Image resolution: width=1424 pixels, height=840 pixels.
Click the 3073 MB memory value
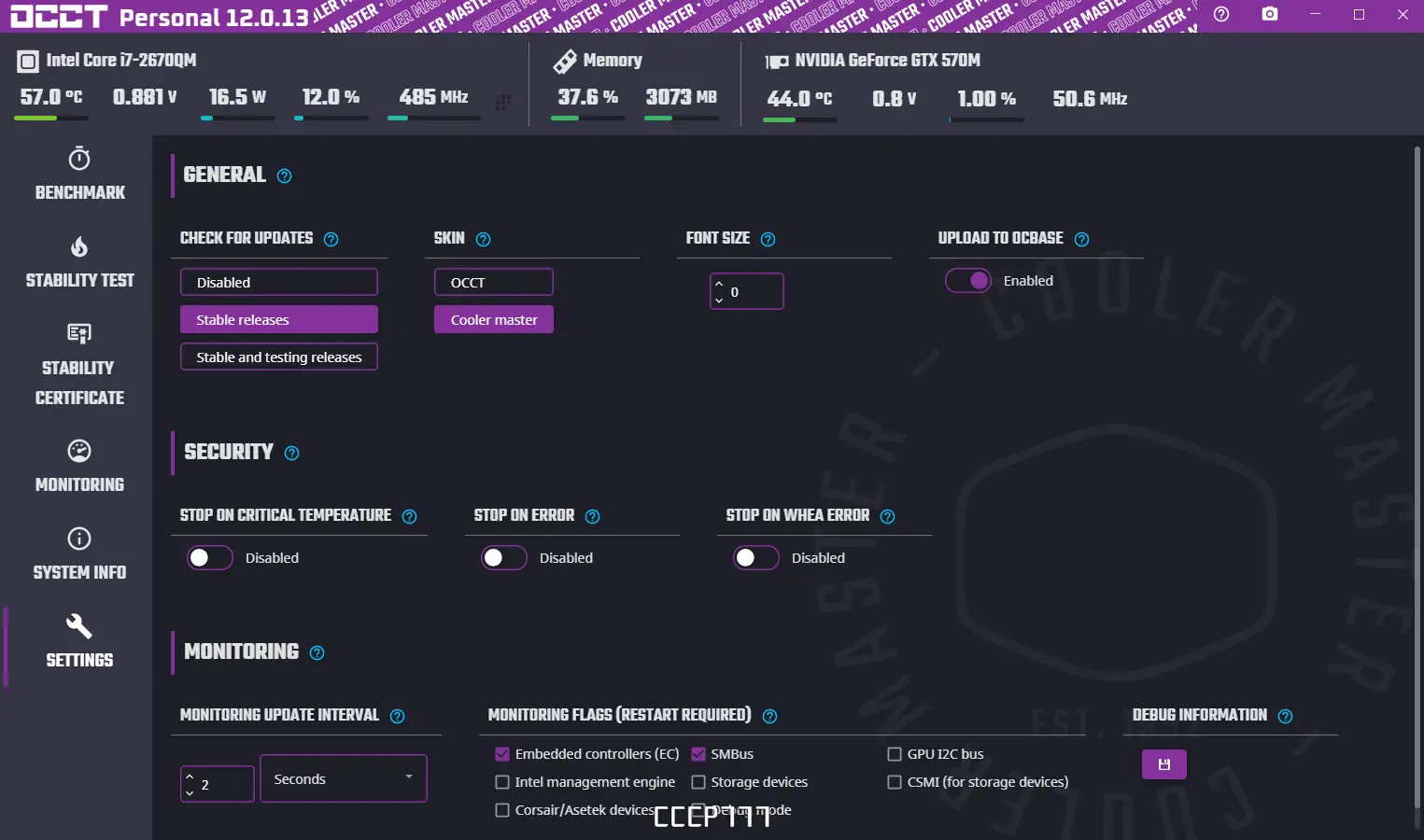pos(682,97)
